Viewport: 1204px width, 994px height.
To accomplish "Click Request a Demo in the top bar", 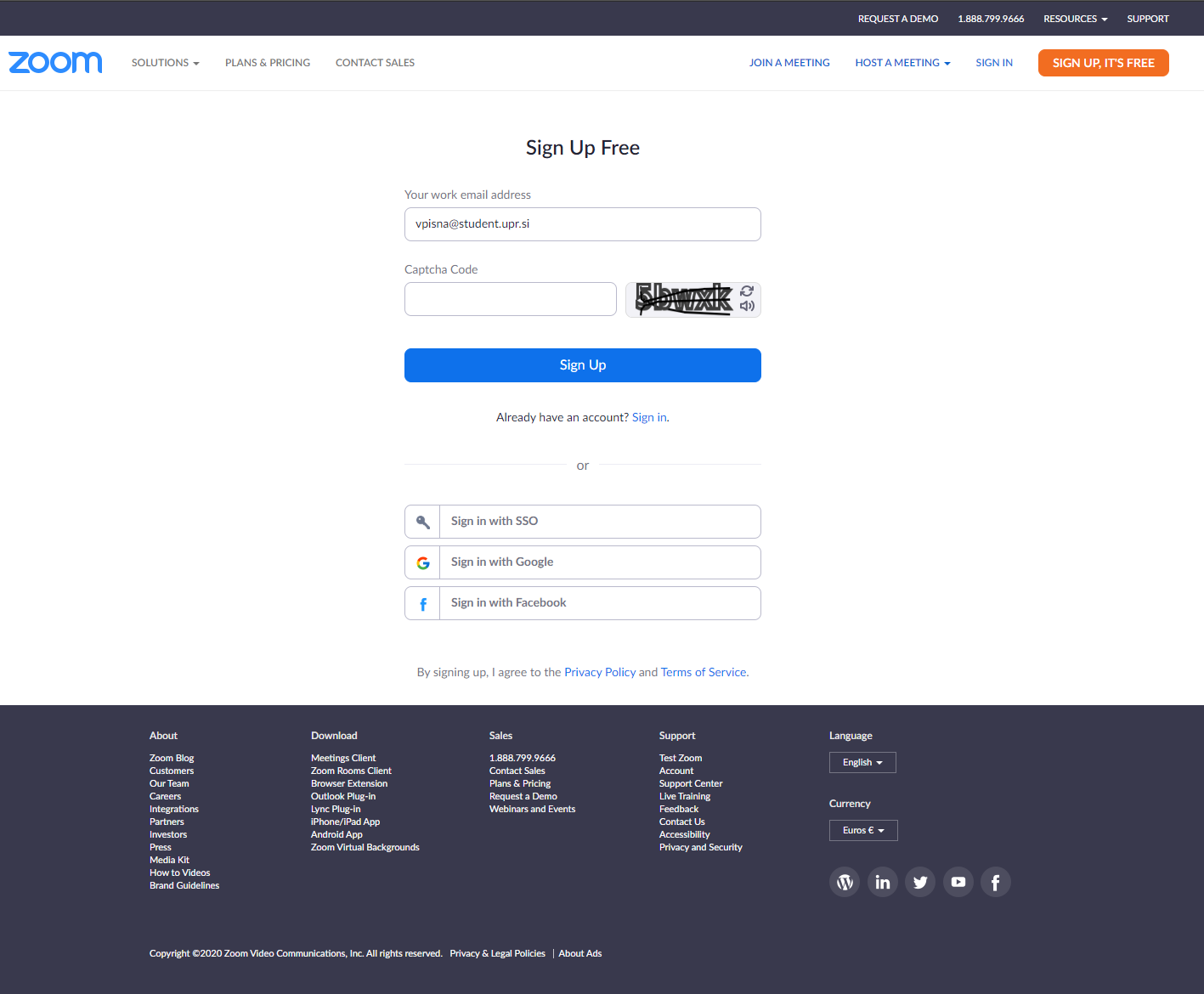I will (898, 19).
